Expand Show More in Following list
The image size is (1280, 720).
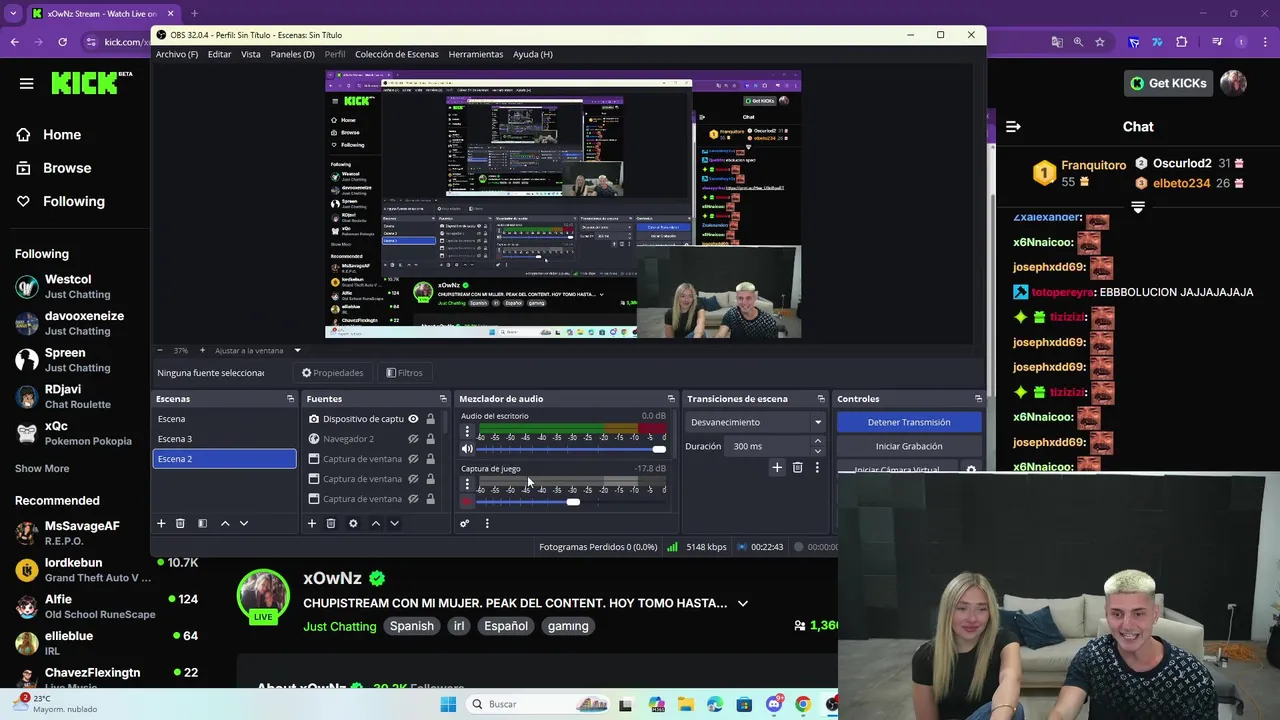click(42, 468)
